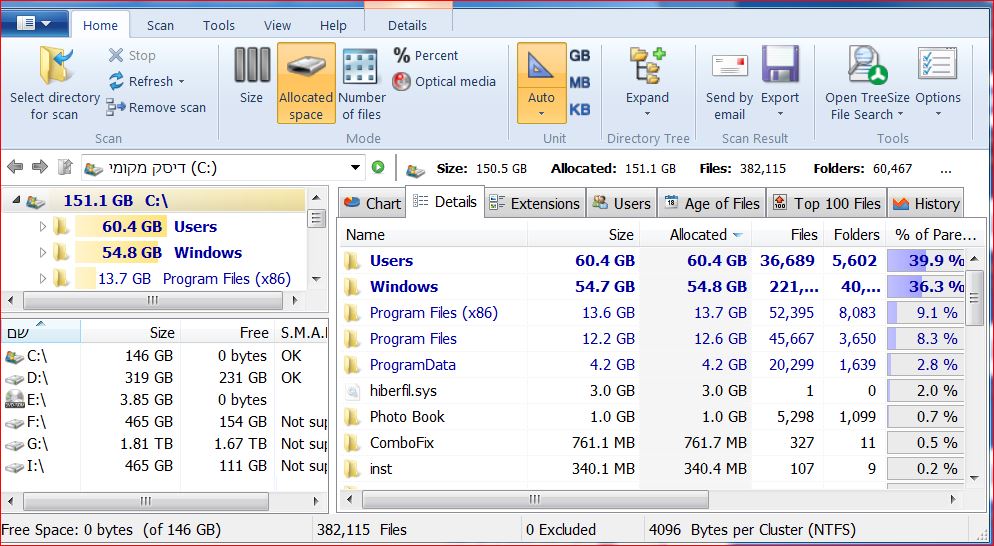The width and height of the screenshot is (994, 546).
Task: Click the overflow dots after Folders count
Action: [x=946, y=169]
